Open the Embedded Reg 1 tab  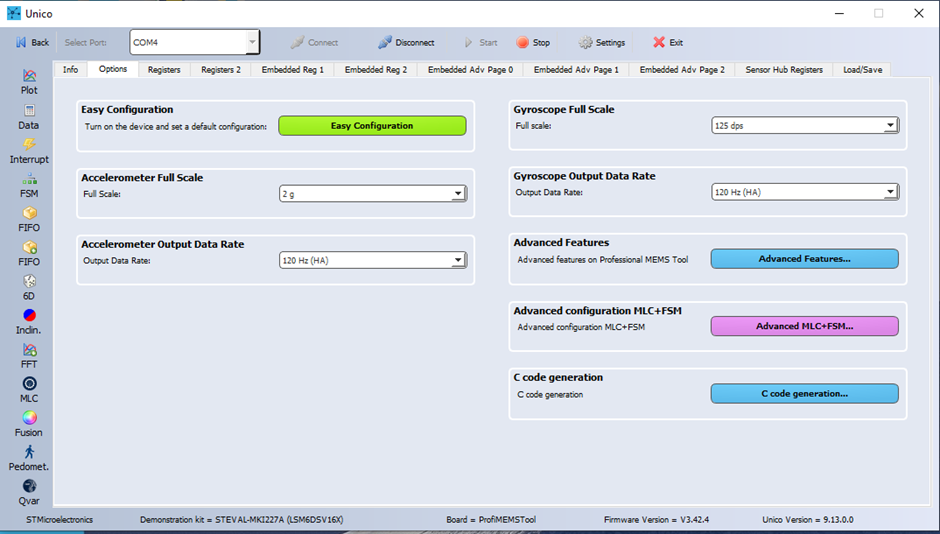pyautogui.click(x=293, y=70)
